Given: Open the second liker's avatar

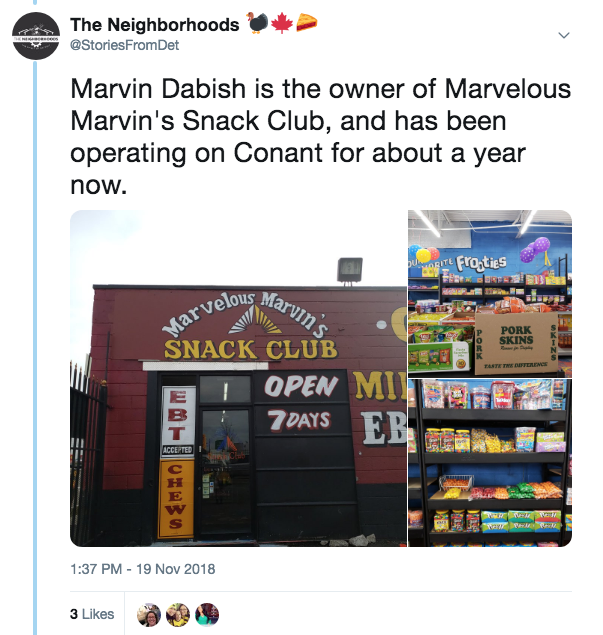Looking at the screenshot, I should [178, 614].
